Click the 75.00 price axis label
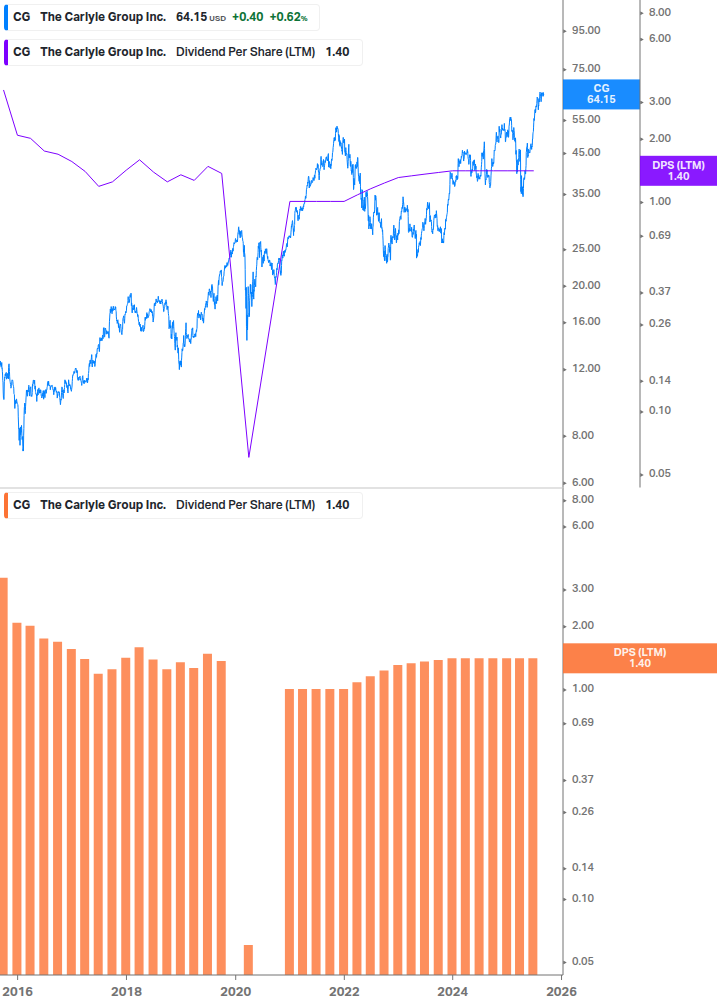The image size is (717, 1005). coord(586,69)
